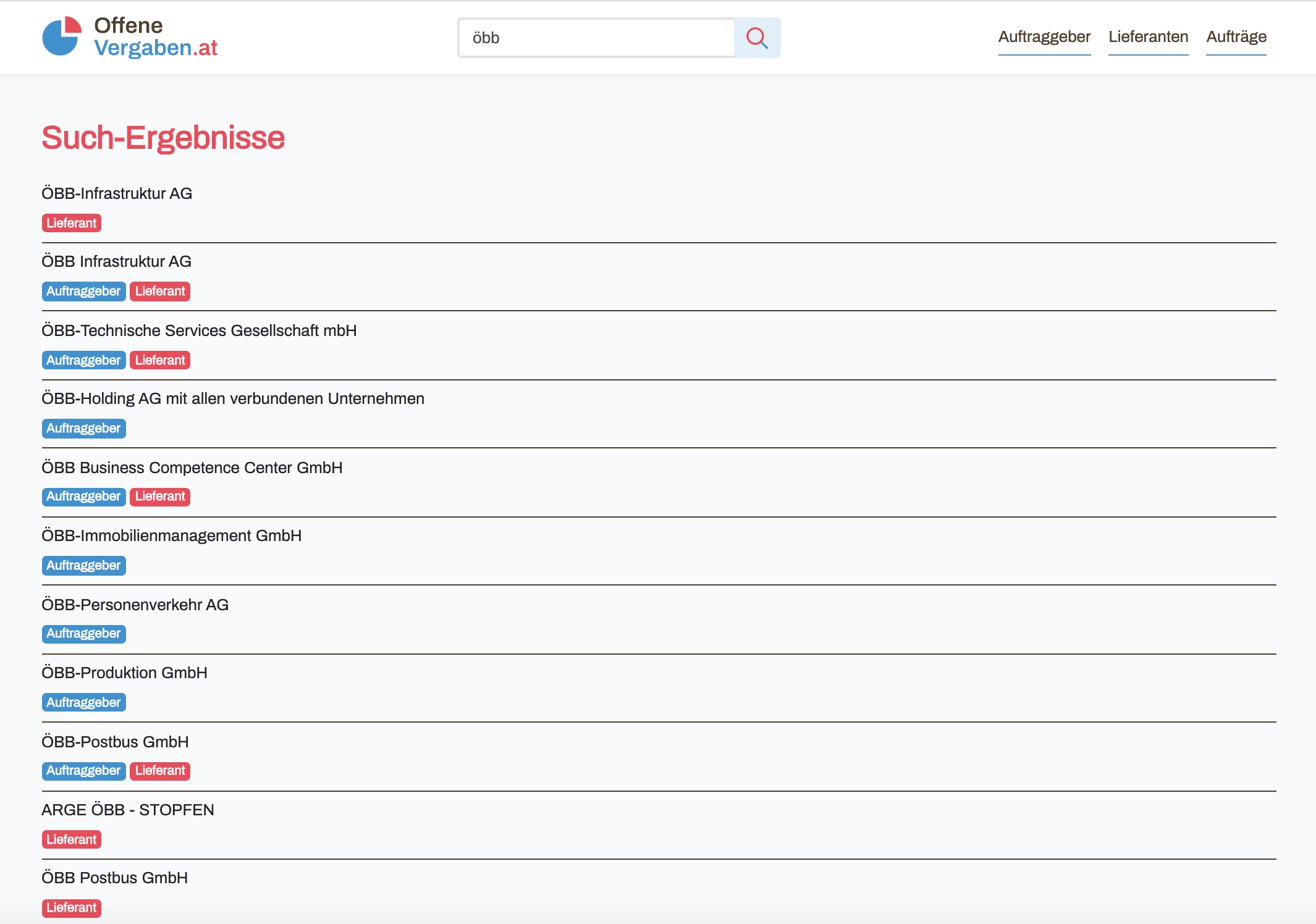1316x924 pixels.
Task: Open ÖBB-Postbus GmbH result with hyphen
Action: [x=115, y=742]
